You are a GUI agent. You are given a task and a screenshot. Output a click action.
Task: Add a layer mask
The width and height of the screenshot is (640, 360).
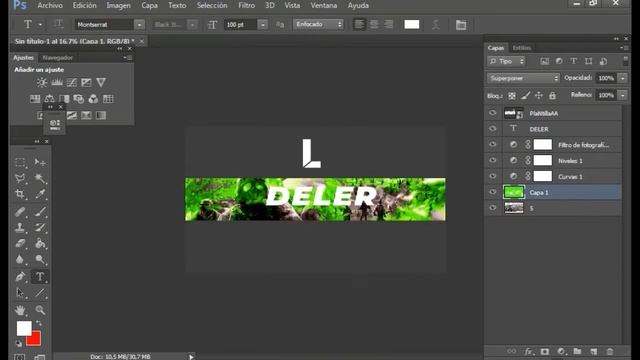(x=544, y=351)
